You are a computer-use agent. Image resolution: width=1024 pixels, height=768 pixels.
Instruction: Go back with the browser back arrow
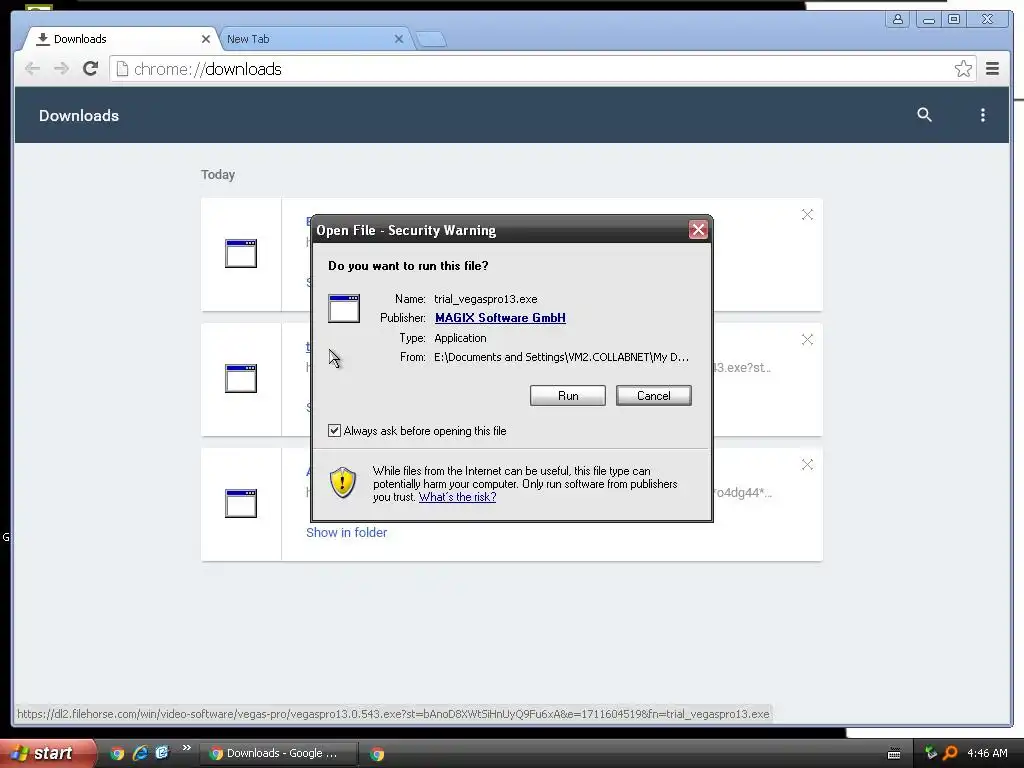[32, 69]
